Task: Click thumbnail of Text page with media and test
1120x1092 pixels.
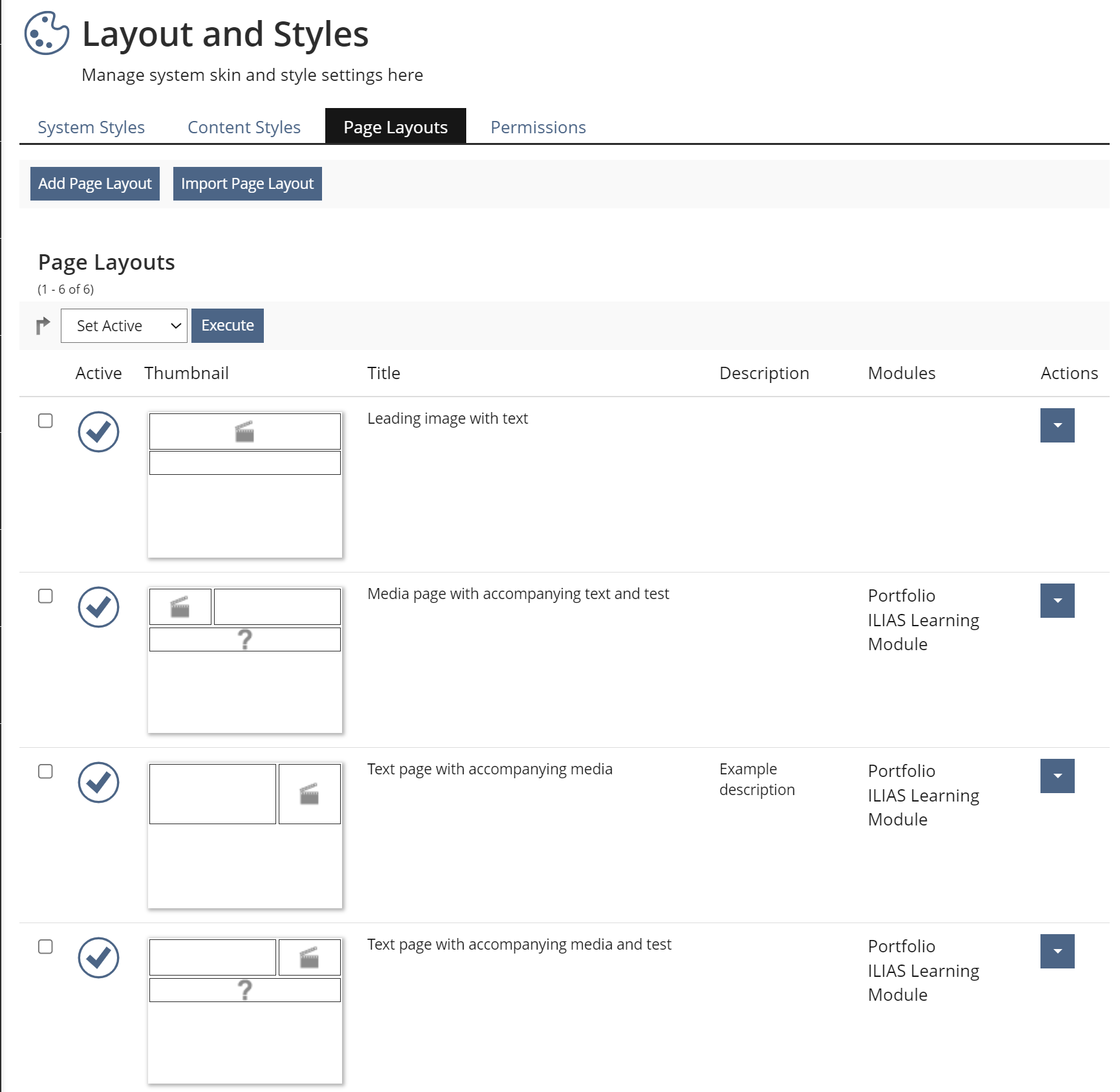Action: [x=244, y=1010]
